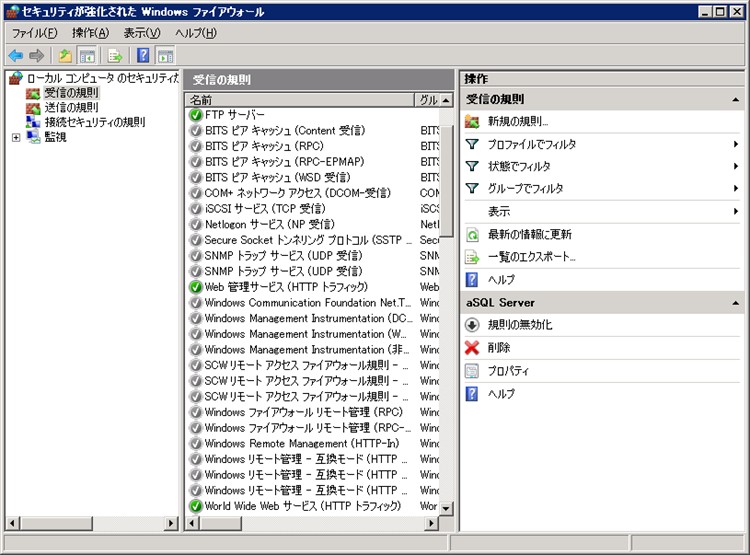Collapse the 受信の規則 actions section
The height and width of the screenshot is (555, 750).
(736, 100)
